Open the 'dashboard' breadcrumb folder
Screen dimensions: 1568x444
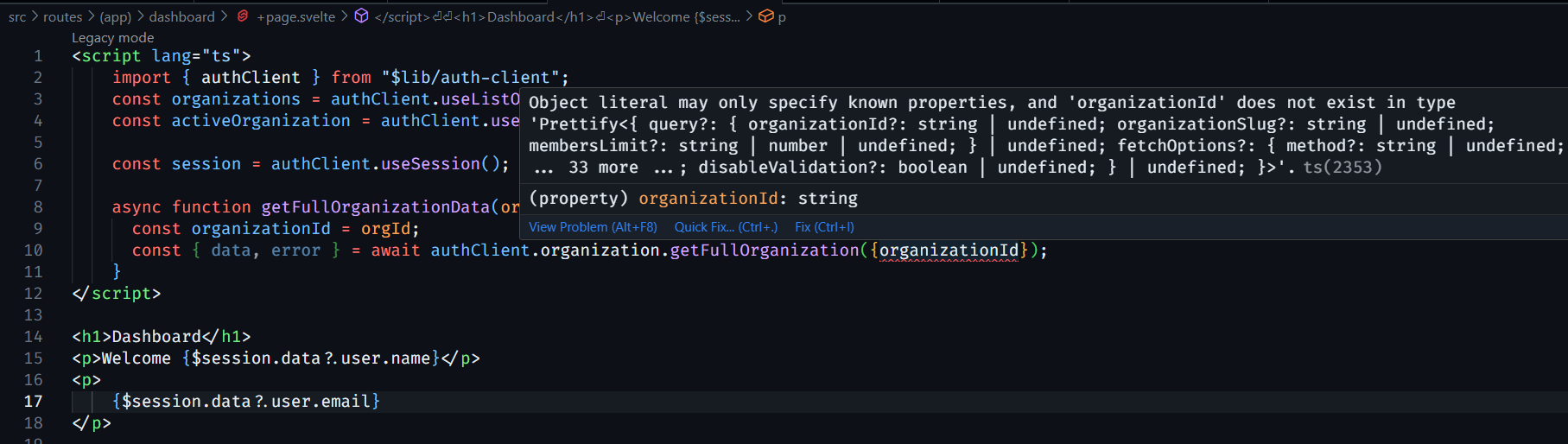[x=181, y=16]
